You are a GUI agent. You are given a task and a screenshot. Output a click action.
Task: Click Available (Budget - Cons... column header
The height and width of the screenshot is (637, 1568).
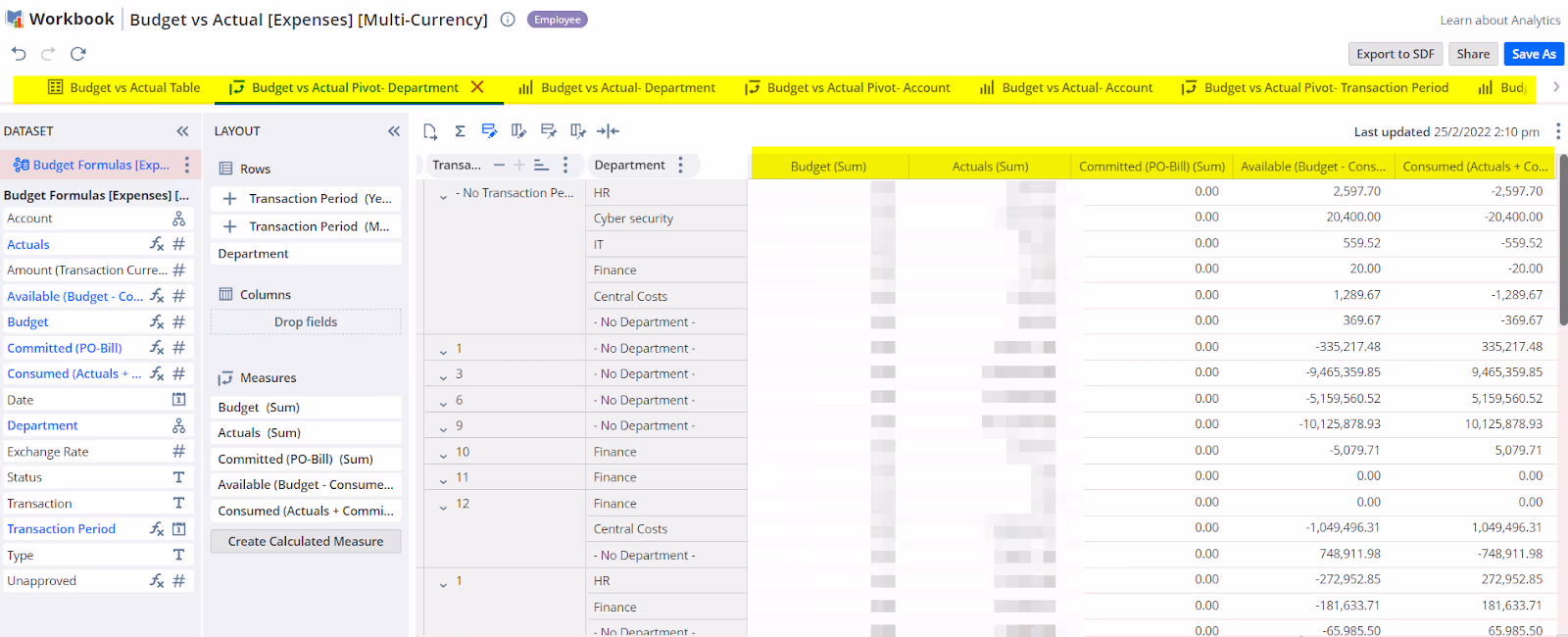click(x=1313, y=167)
